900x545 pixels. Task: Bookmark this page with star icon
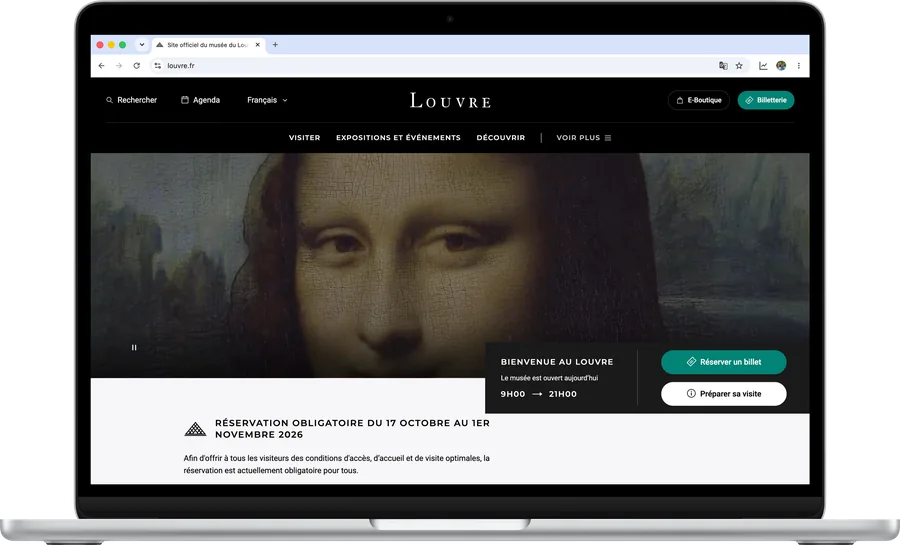click(x=739, y=66)
